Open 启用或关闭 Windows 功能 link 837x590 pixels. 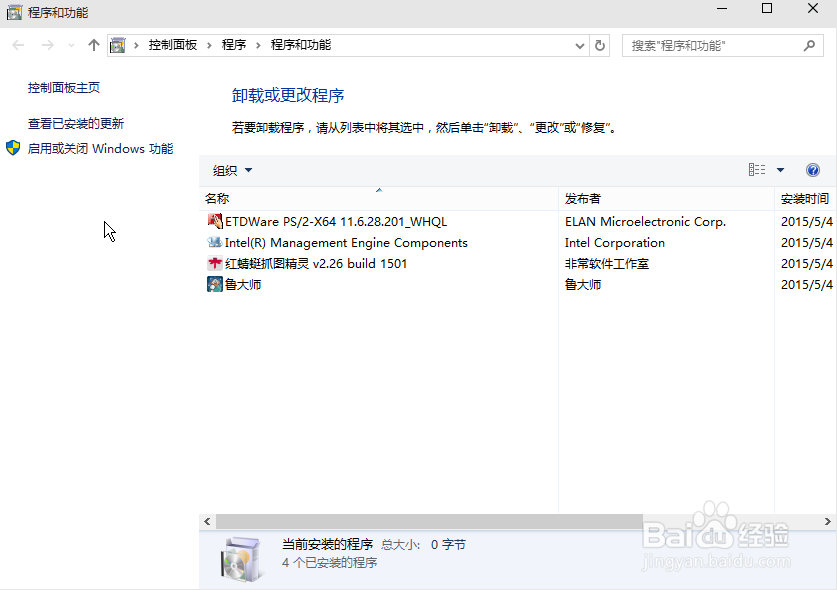coord(100,148)
